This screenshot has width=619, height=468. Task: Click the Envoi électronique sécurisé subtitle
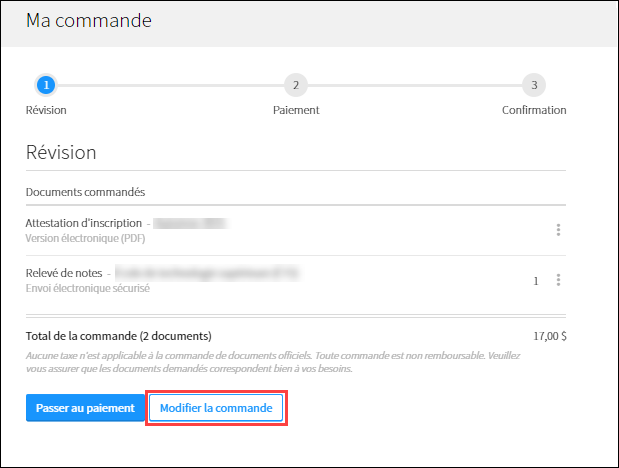tap(88, 288)
